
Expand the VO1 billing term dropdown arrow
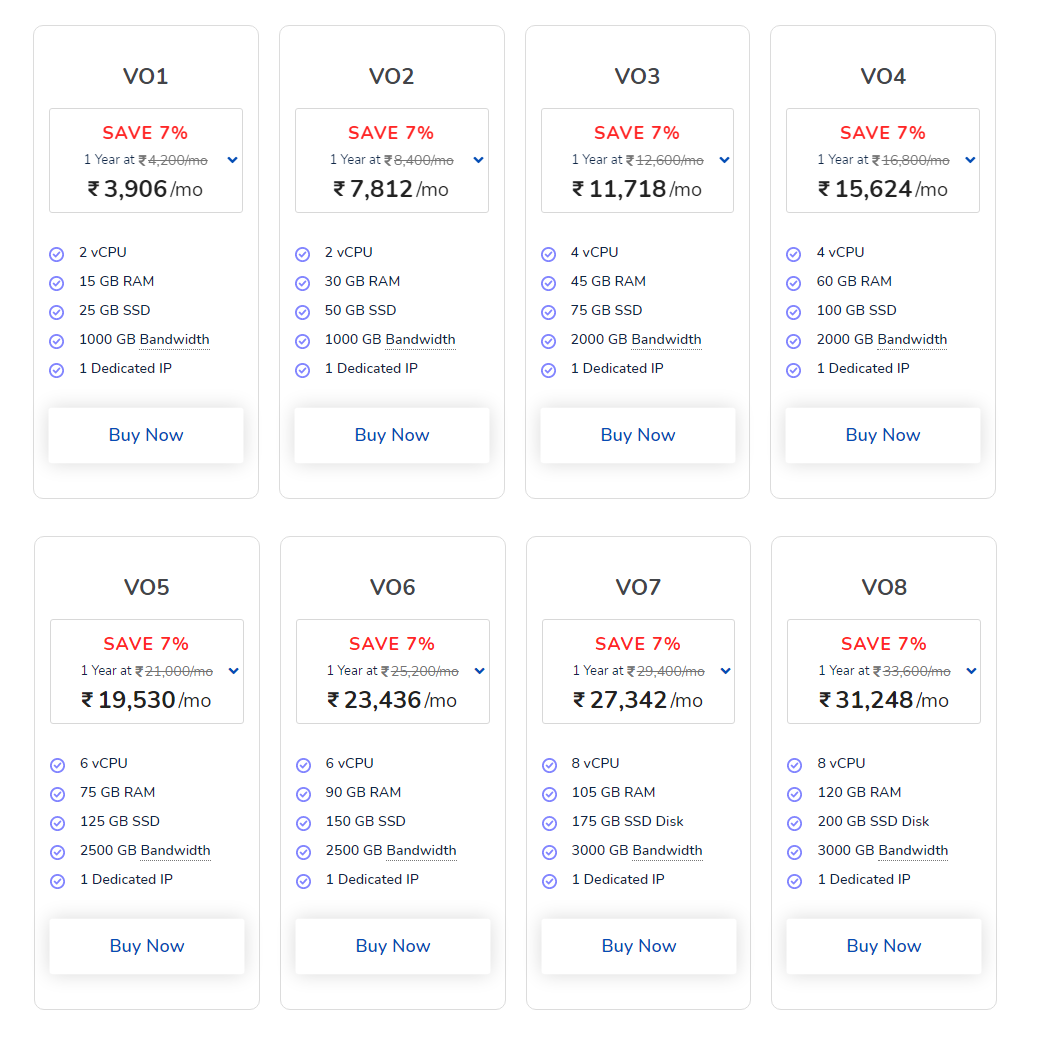[233, 160]
